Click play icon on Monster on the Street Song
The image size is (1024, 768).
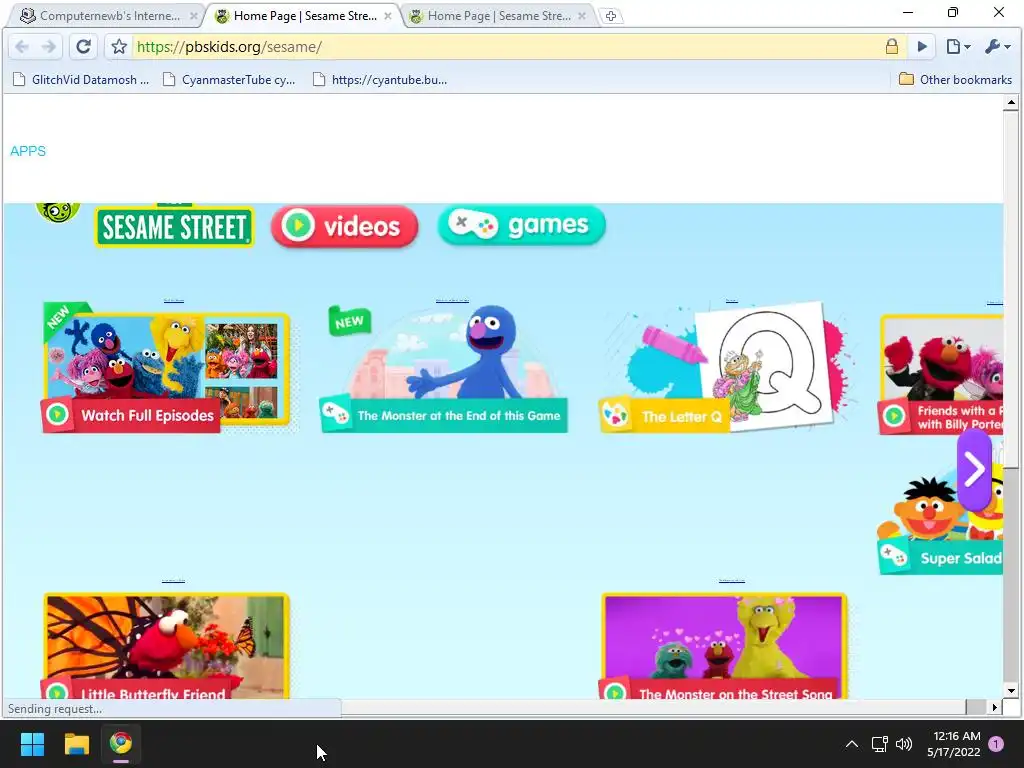(615, 692)
